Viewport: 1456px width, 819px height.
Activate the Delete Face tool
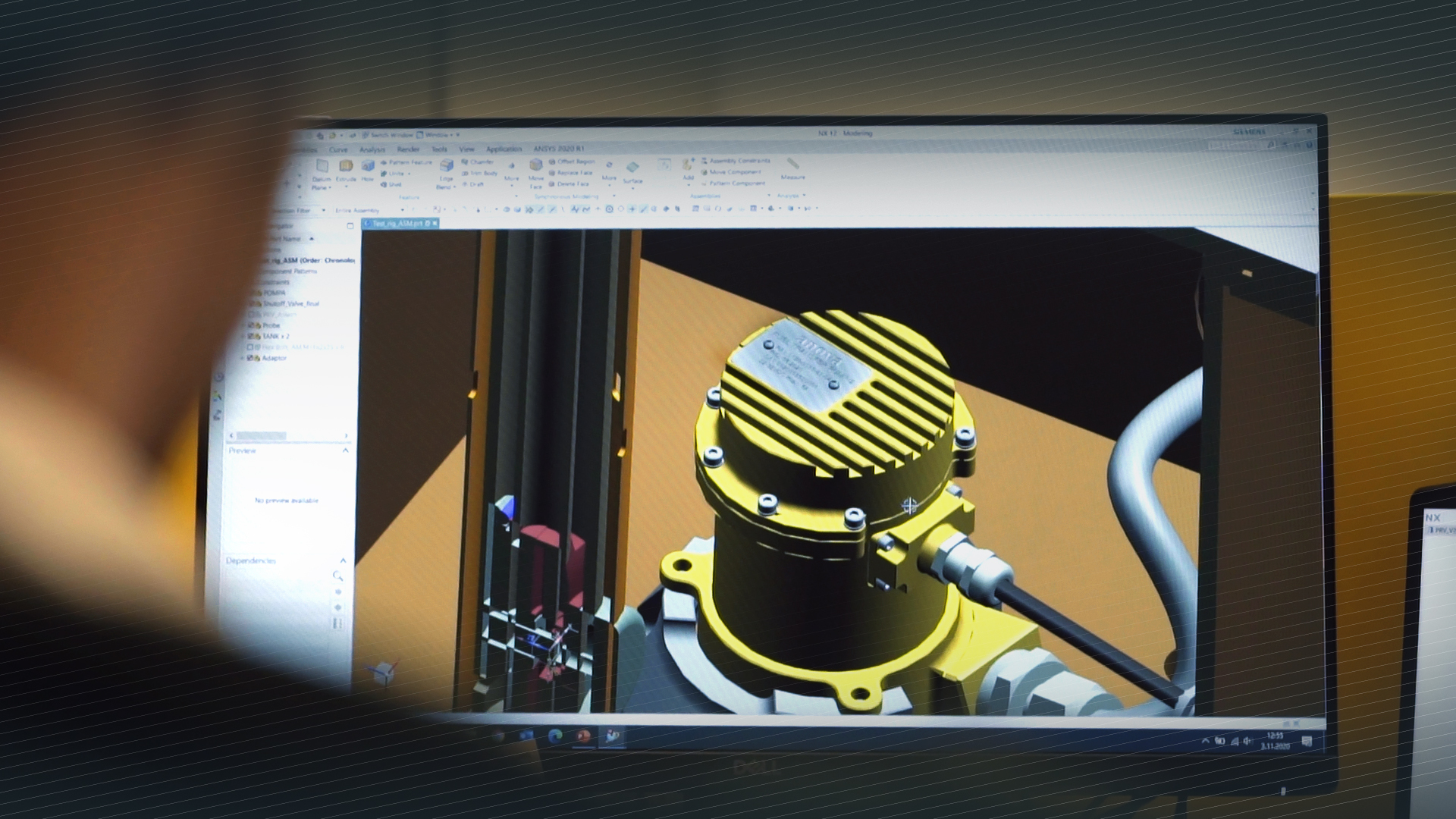point(570,184)
